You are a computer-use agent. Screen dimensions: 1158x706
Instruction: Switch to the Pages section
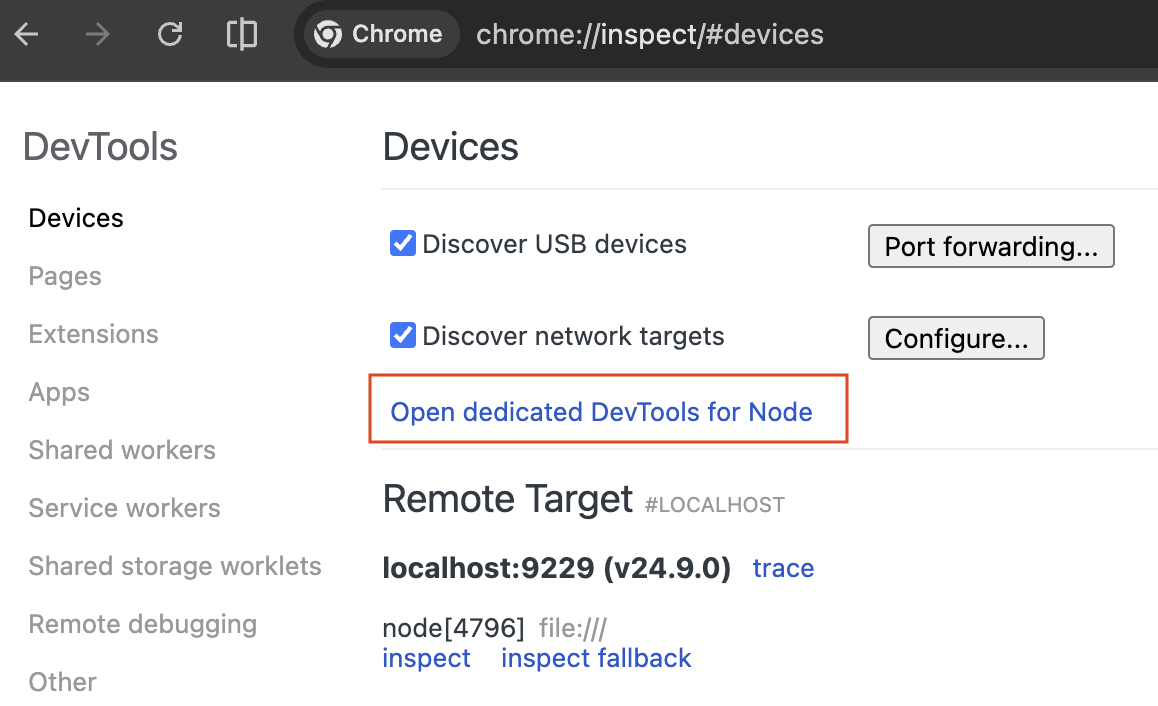[65, 276]
